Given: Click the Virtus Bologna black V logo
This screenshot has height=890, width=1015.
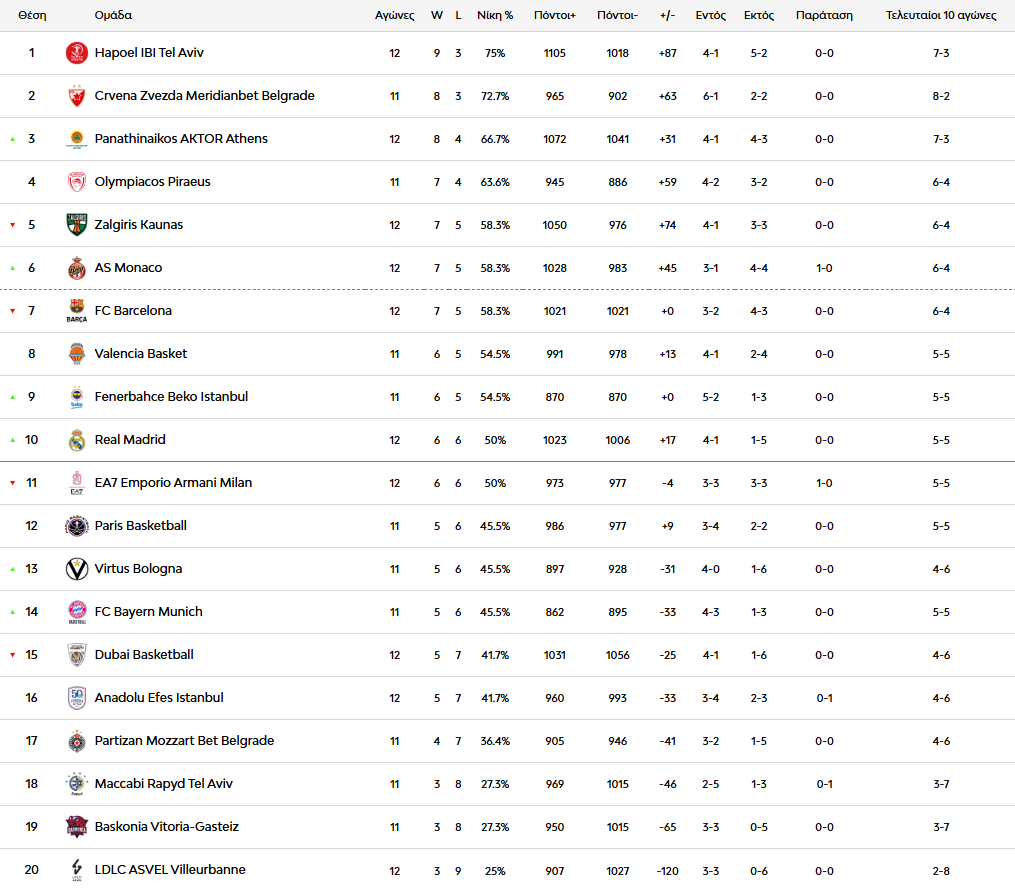Looking at the screenshot, I should 77,569.
